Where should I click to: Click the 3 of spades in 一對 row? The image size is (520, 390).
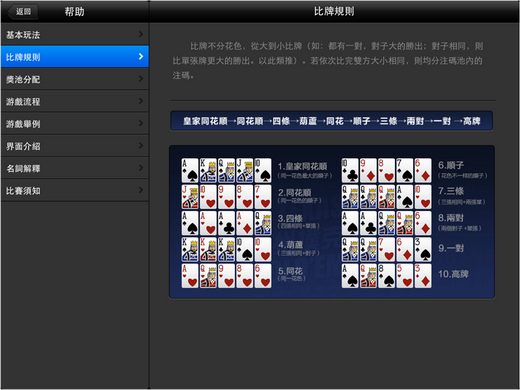click(x=423, y=249)
